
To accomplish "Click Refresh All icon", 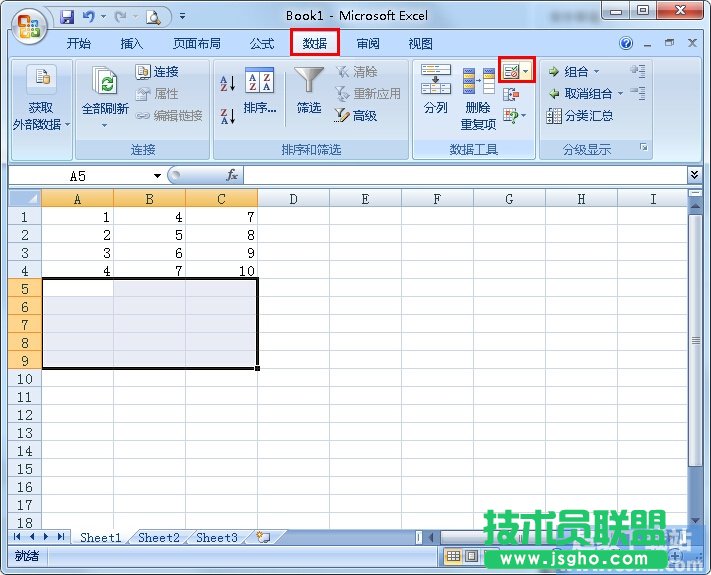I will tap(105, 82).
